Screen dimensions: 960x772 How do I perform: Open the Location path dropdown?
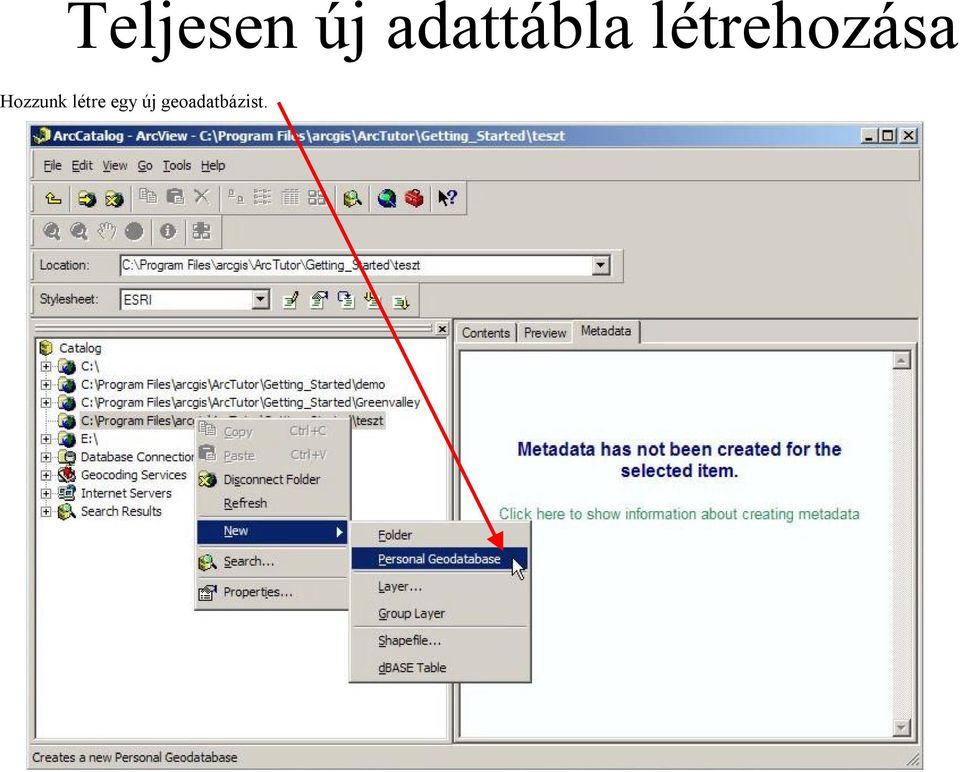[x=601, y=265]
